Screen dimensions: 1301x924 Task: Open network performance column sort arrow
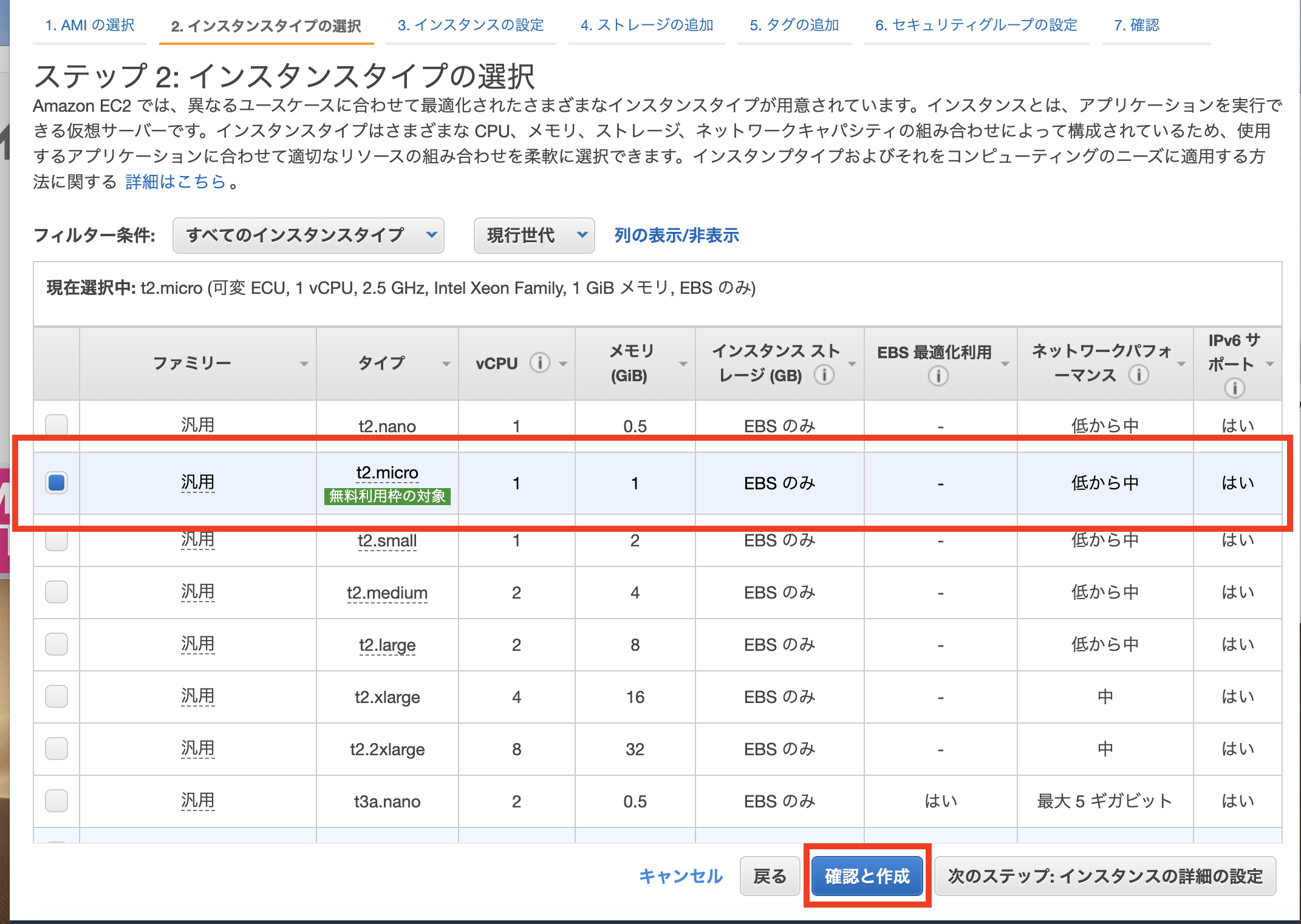[1181, 364]
